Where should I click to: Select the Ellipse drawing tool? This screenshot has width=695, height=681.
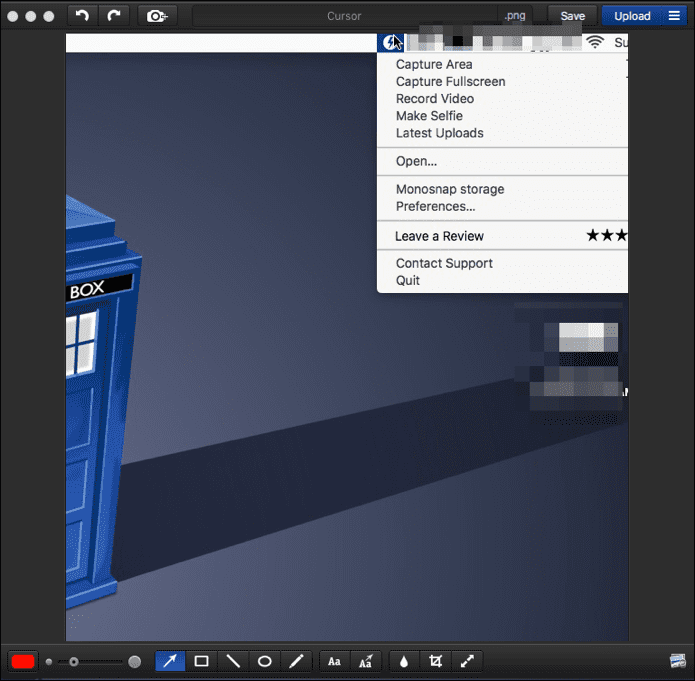pyautogui.click(x=265, y=661)
